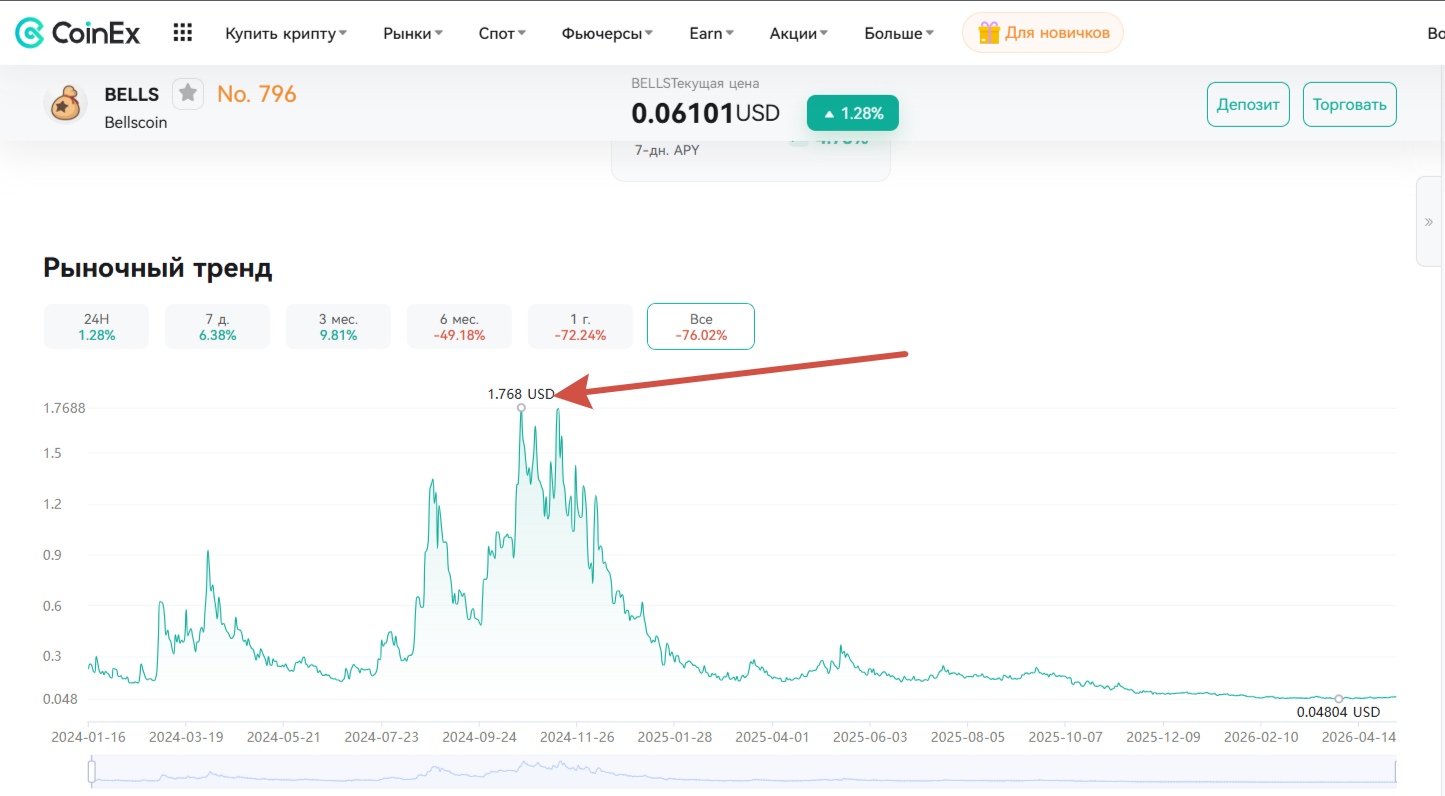The image size is (1445, 796).
Task: Click the gift icon for newcomers
Action: 989,33
